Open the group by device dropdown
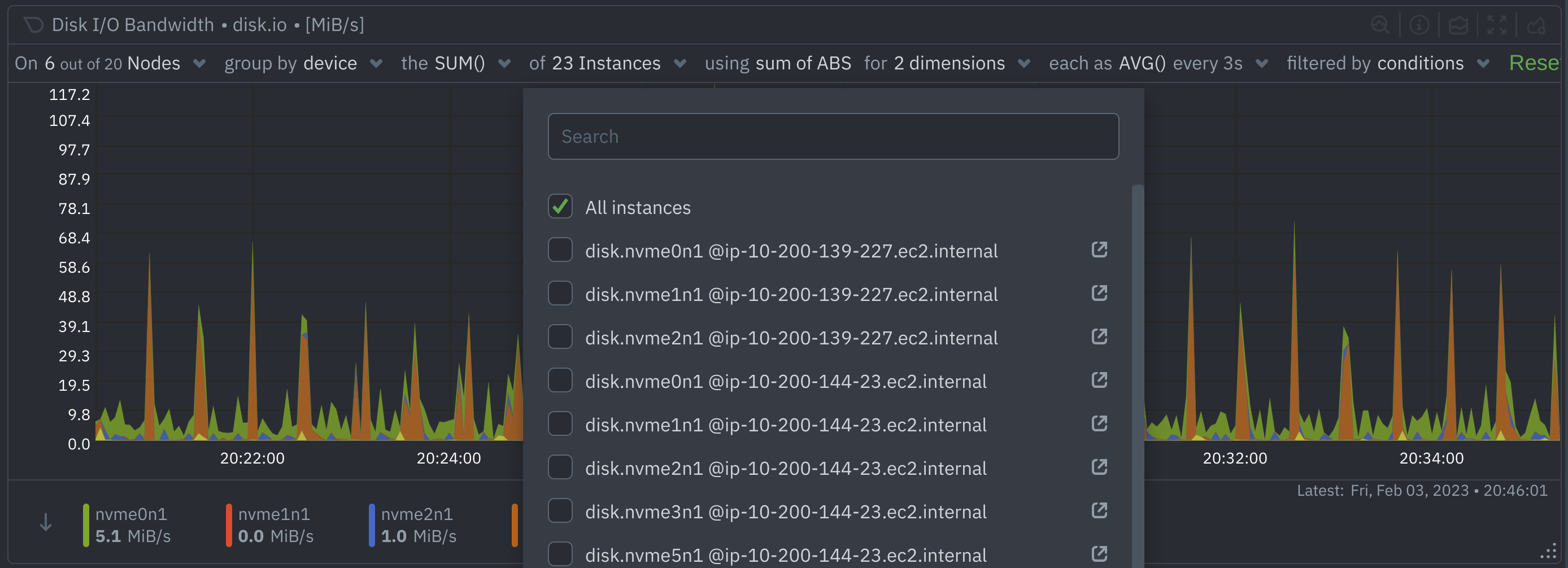This screenshot has height=568, width=1568. point(376,63)
